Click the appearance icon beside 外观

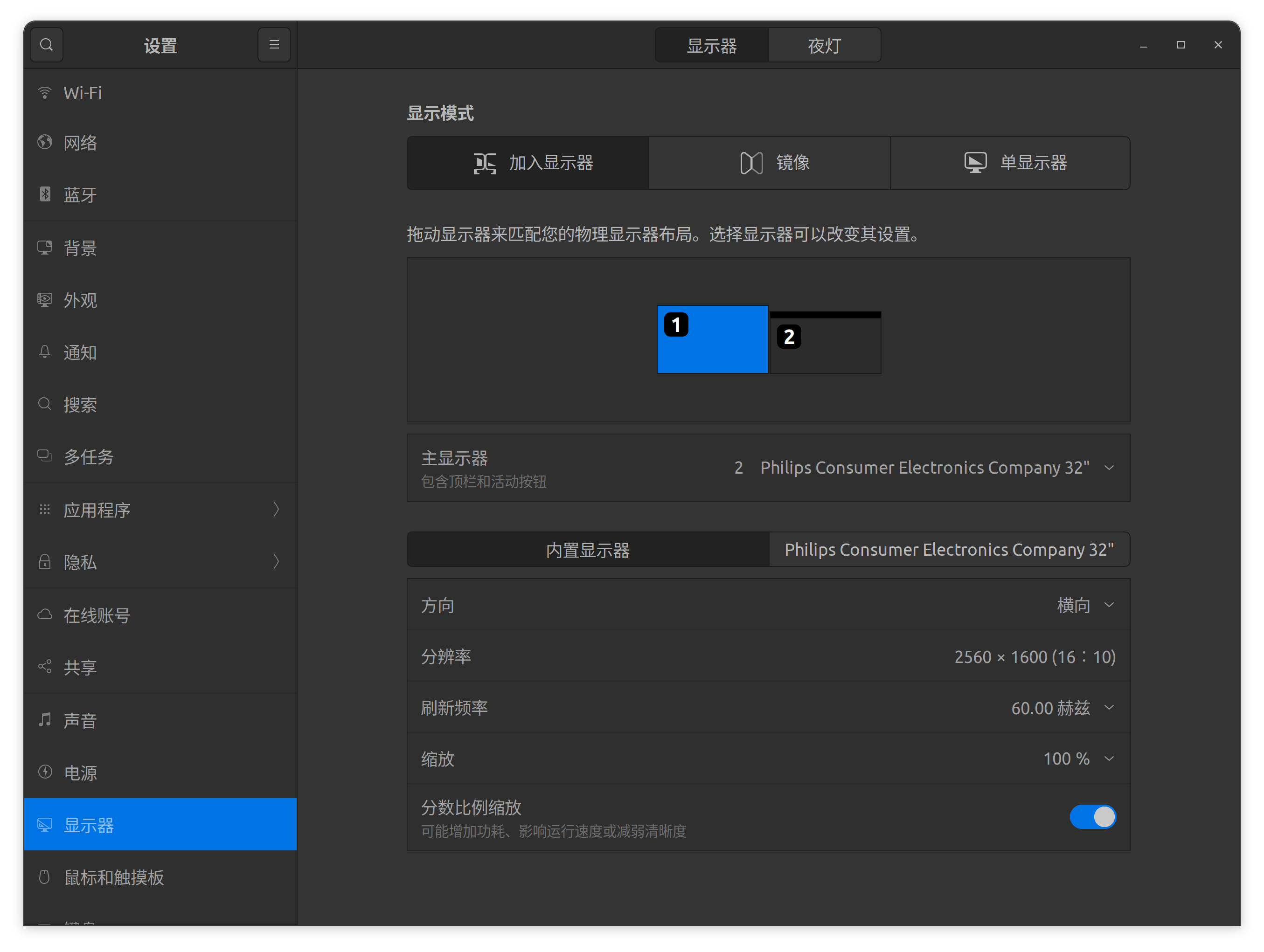coord(45,300)
